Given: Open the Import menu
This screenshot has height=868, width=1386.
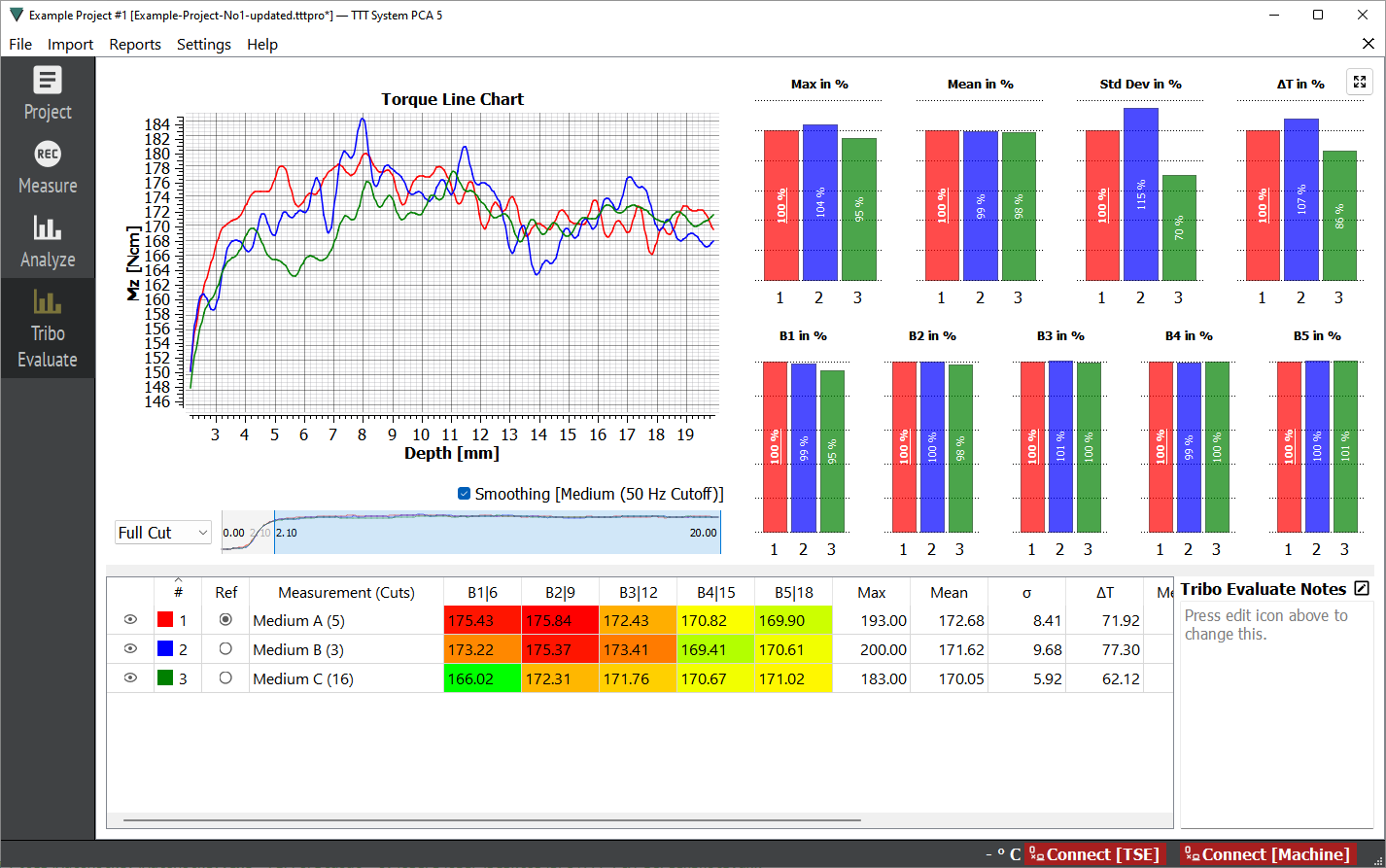Looking at the screenshot, I should (x=70, y=44).
